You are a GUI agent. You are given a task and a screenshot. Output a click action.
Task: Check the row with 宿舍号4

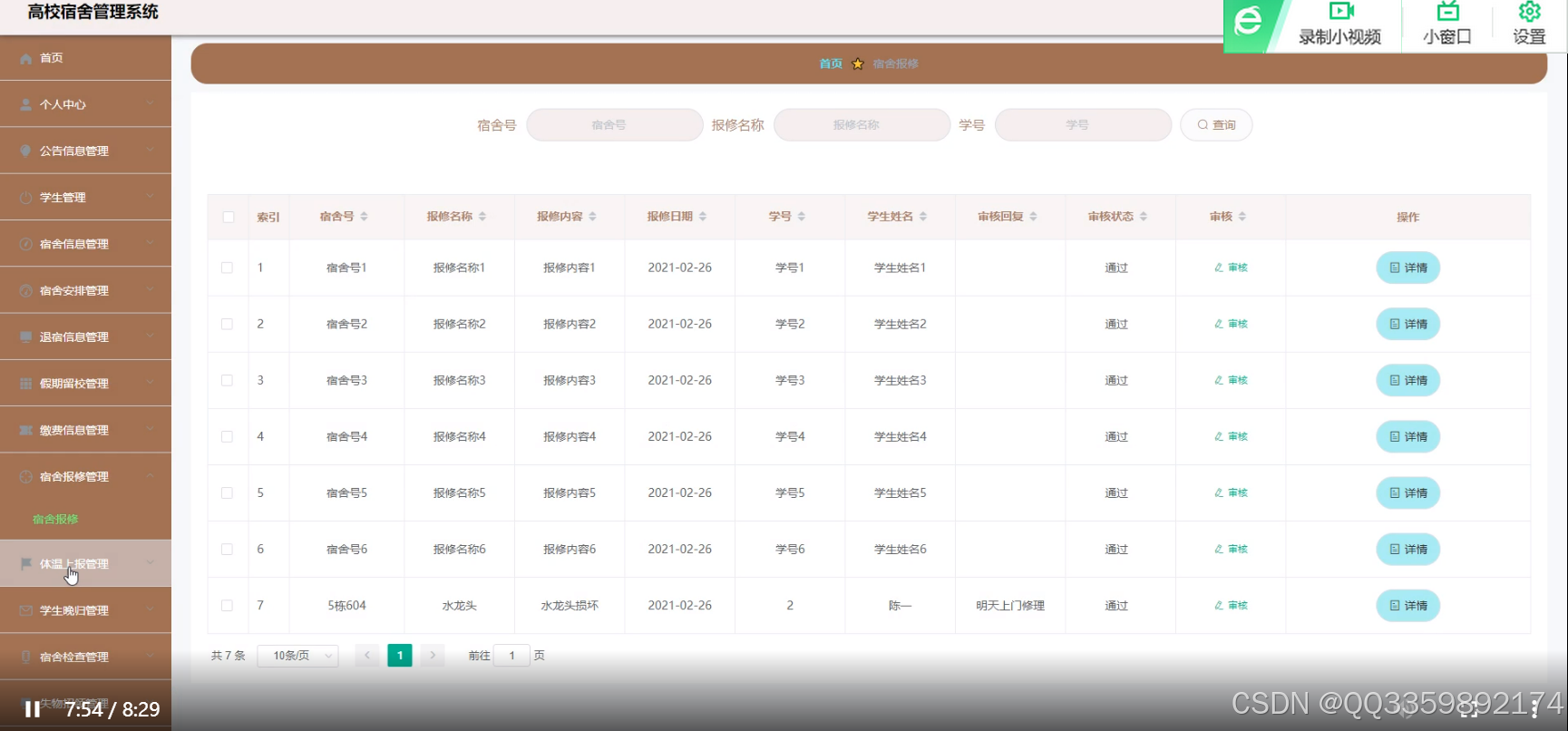click(x=227, y=436)
